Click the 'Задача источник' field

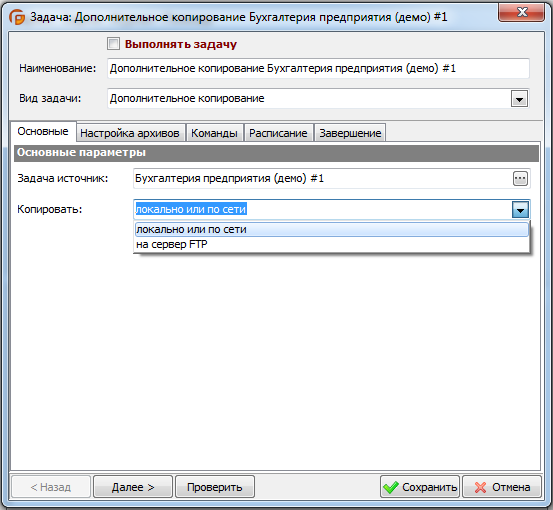(323, 178)
